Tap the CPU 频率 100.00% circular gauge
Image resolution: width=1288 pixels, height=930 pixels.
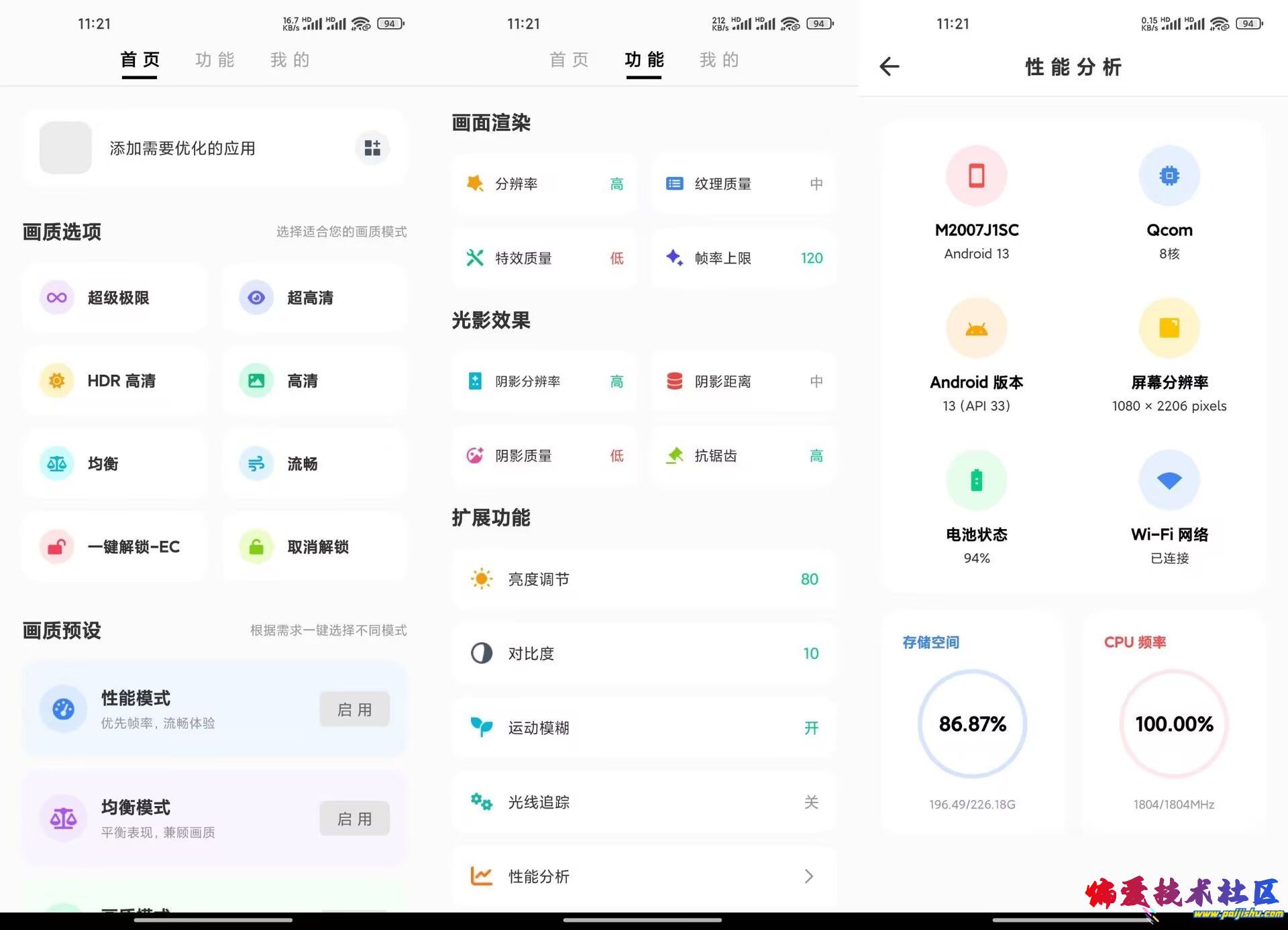(x=1174, y=724)
